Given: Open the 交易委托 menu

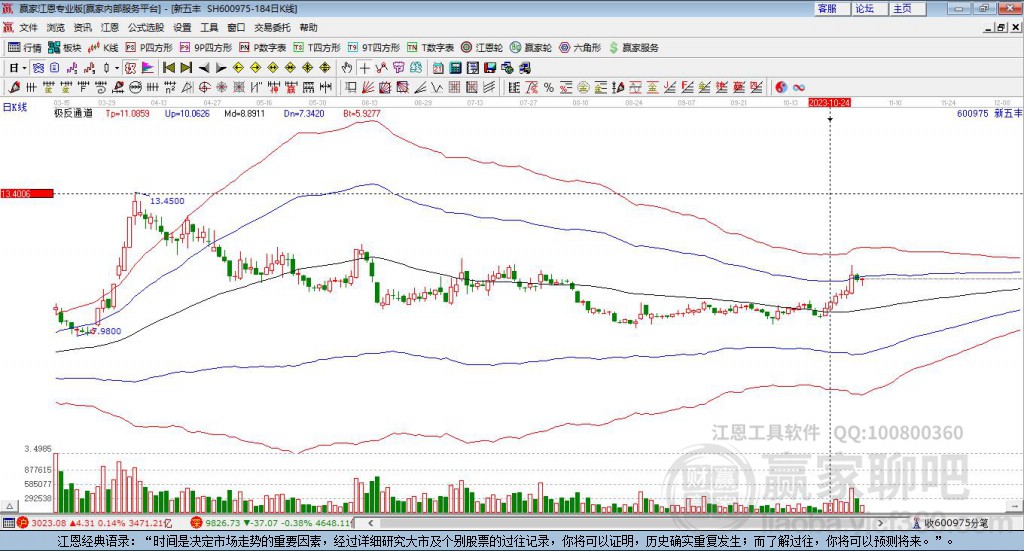Looking at the screenshot, I should [x=272, y=27].
